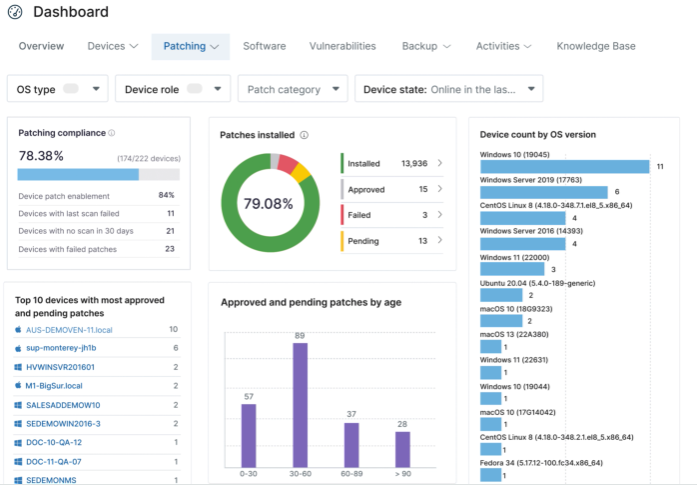The height and width of the screenshot is (485, 697).
Task: Click gray Approved legend color marker
Action: (342, 189)
